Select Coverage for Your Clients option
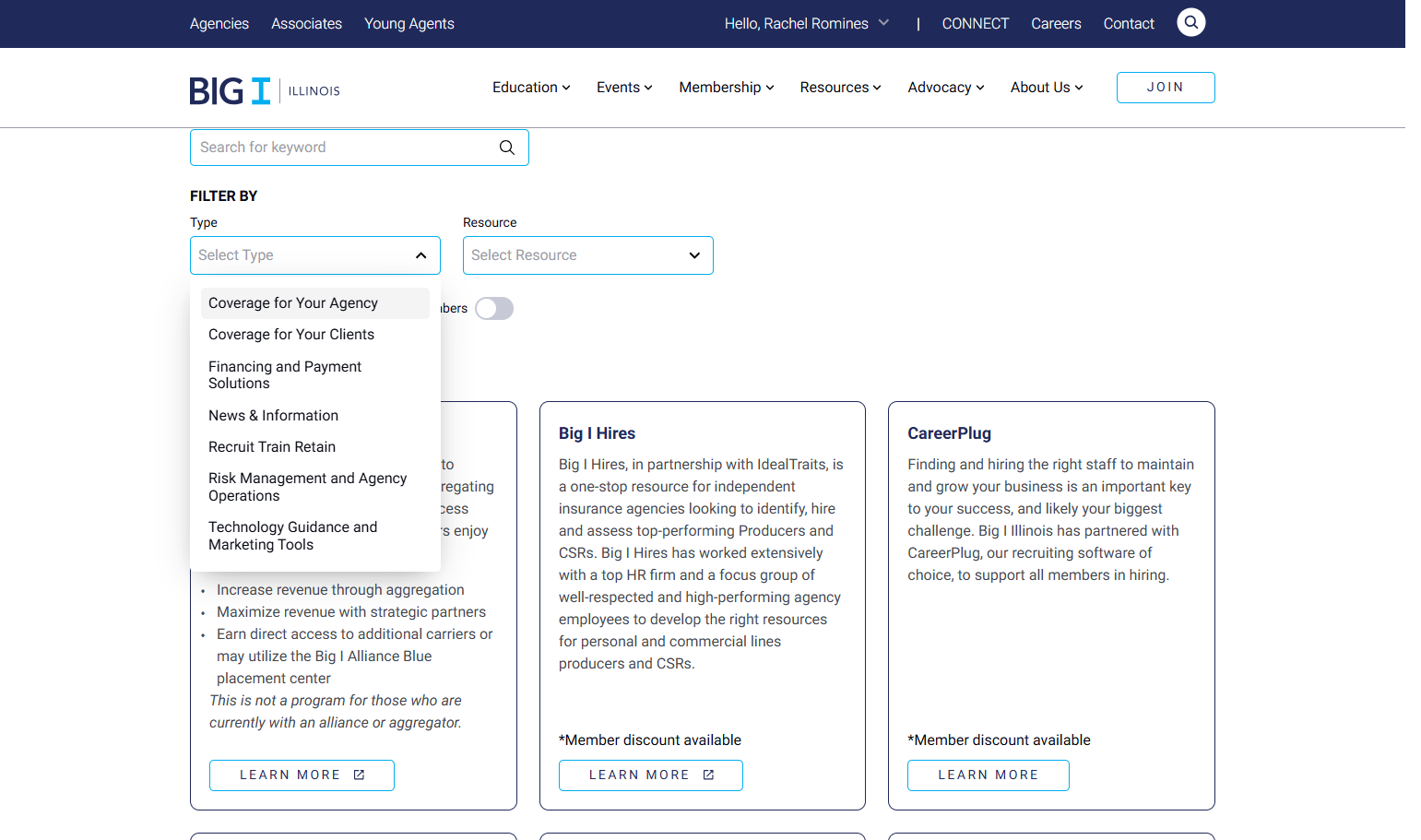Viewport: 1421px width, 840px height. point(315,335)
